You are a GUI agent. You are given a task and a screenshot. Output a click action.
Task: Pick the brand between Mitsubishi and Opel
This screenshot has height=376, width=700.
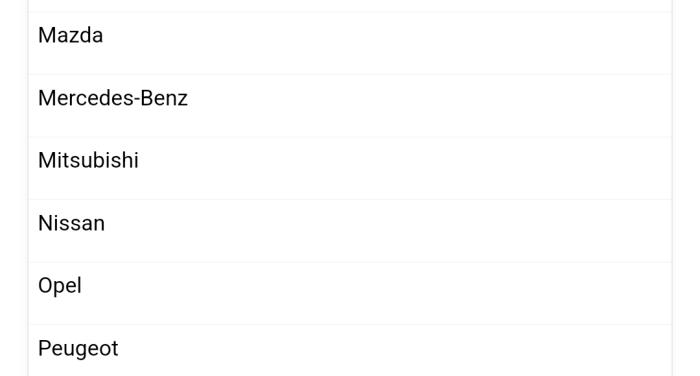[350, 231]
